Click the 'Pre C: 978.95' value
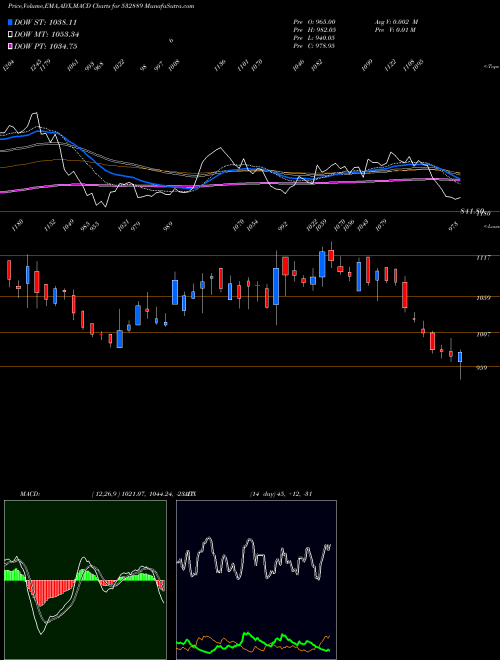The image size is (500, 660). tap(314, 46)
